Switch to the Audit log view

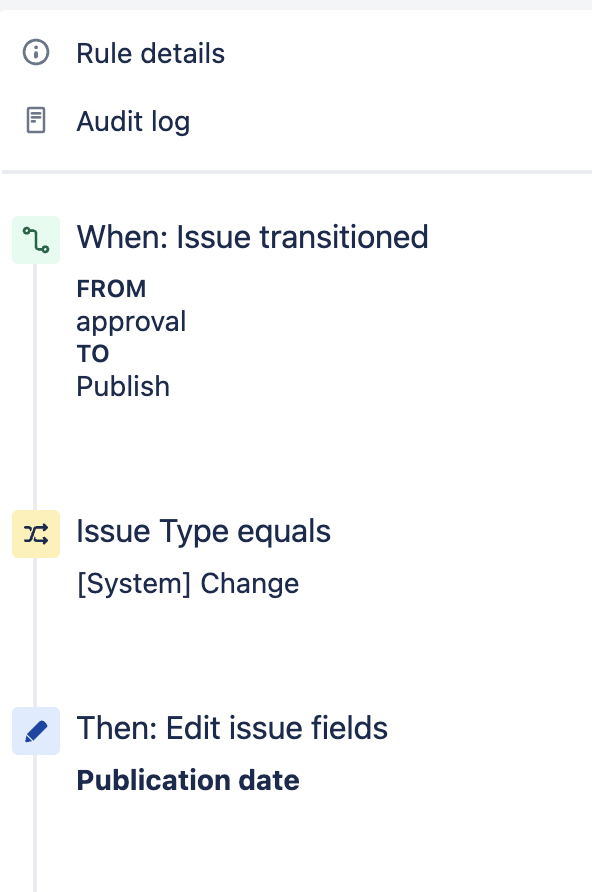133,120
